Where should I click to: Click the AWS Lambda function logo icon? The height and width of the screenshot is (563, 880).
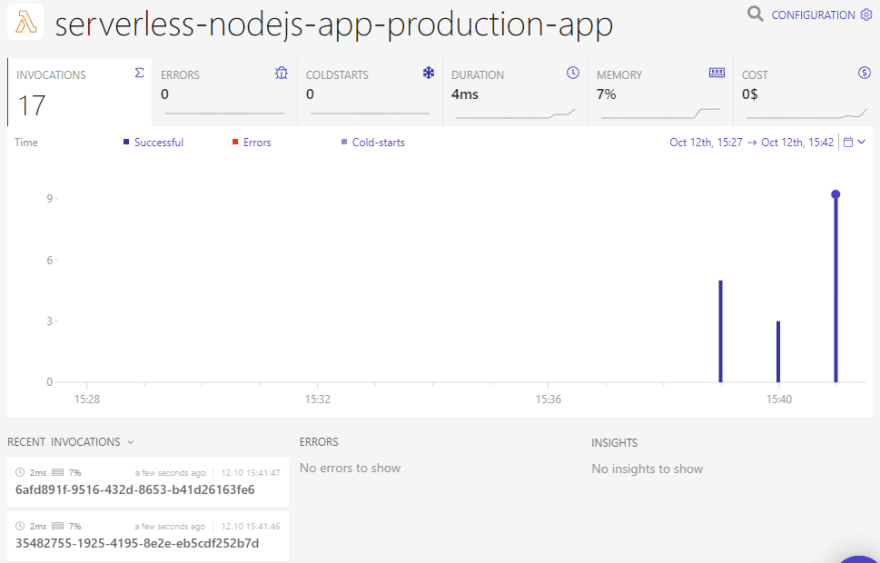pyautogui.click(x=25, y=22)
